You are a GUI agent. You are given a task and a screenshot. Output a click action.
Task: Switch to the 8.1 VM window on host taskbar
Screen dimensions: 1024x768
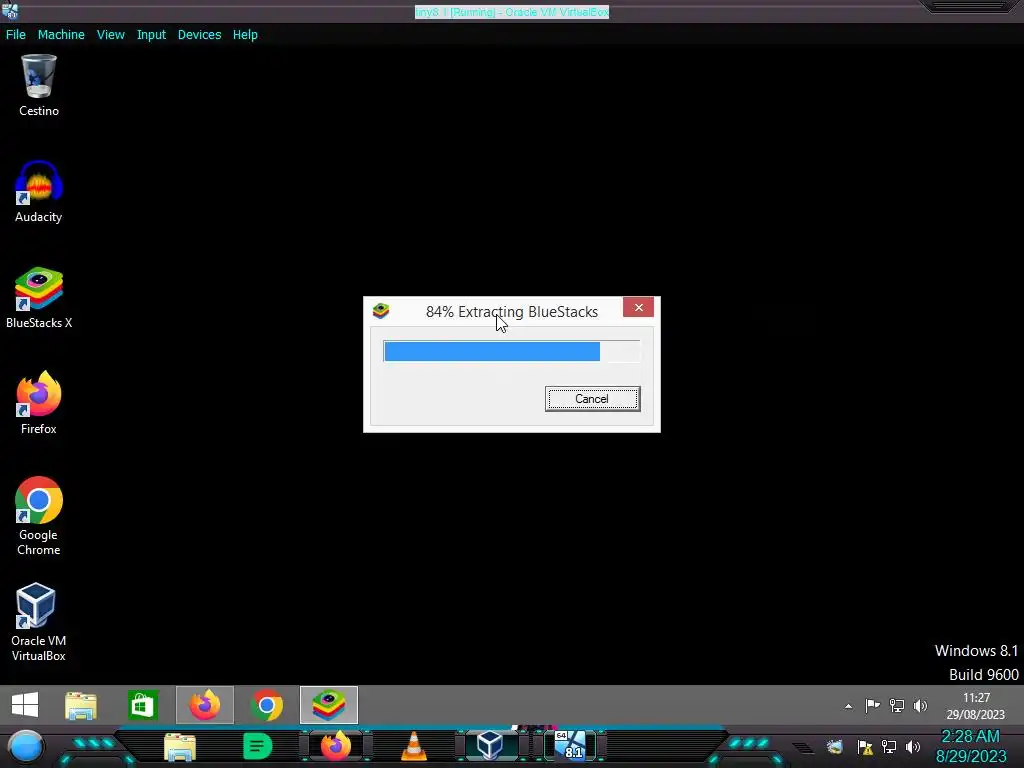click(571, 746)
